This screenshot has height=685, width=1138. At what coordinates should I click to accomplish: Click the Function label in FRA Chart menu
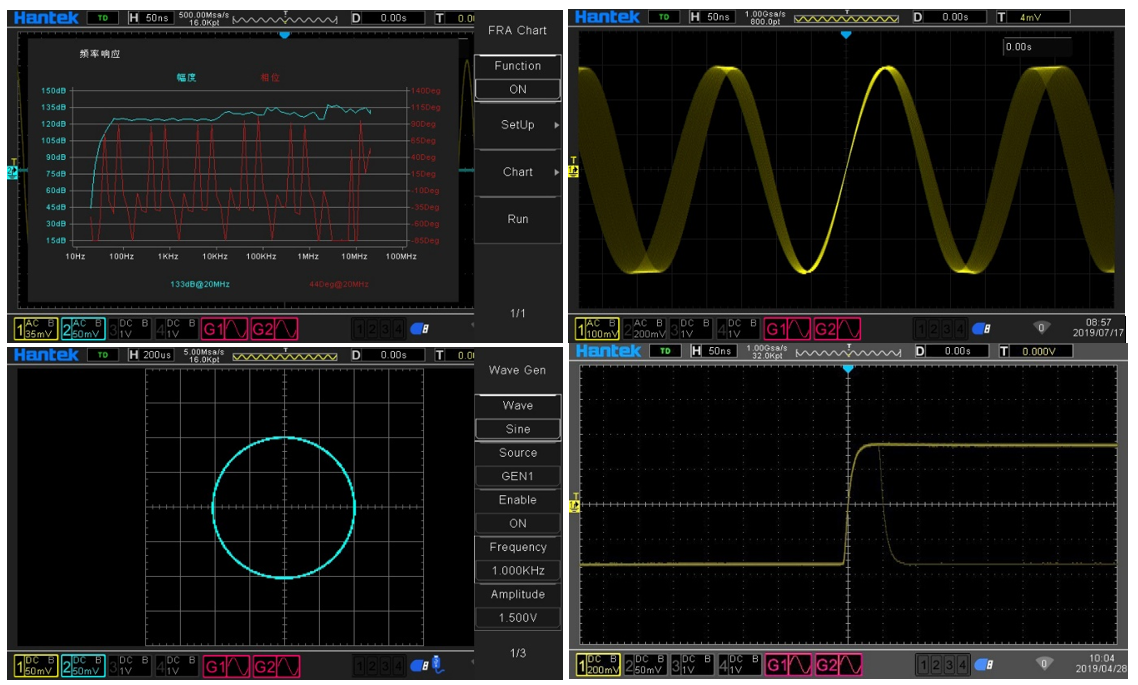tap(517, 66)
